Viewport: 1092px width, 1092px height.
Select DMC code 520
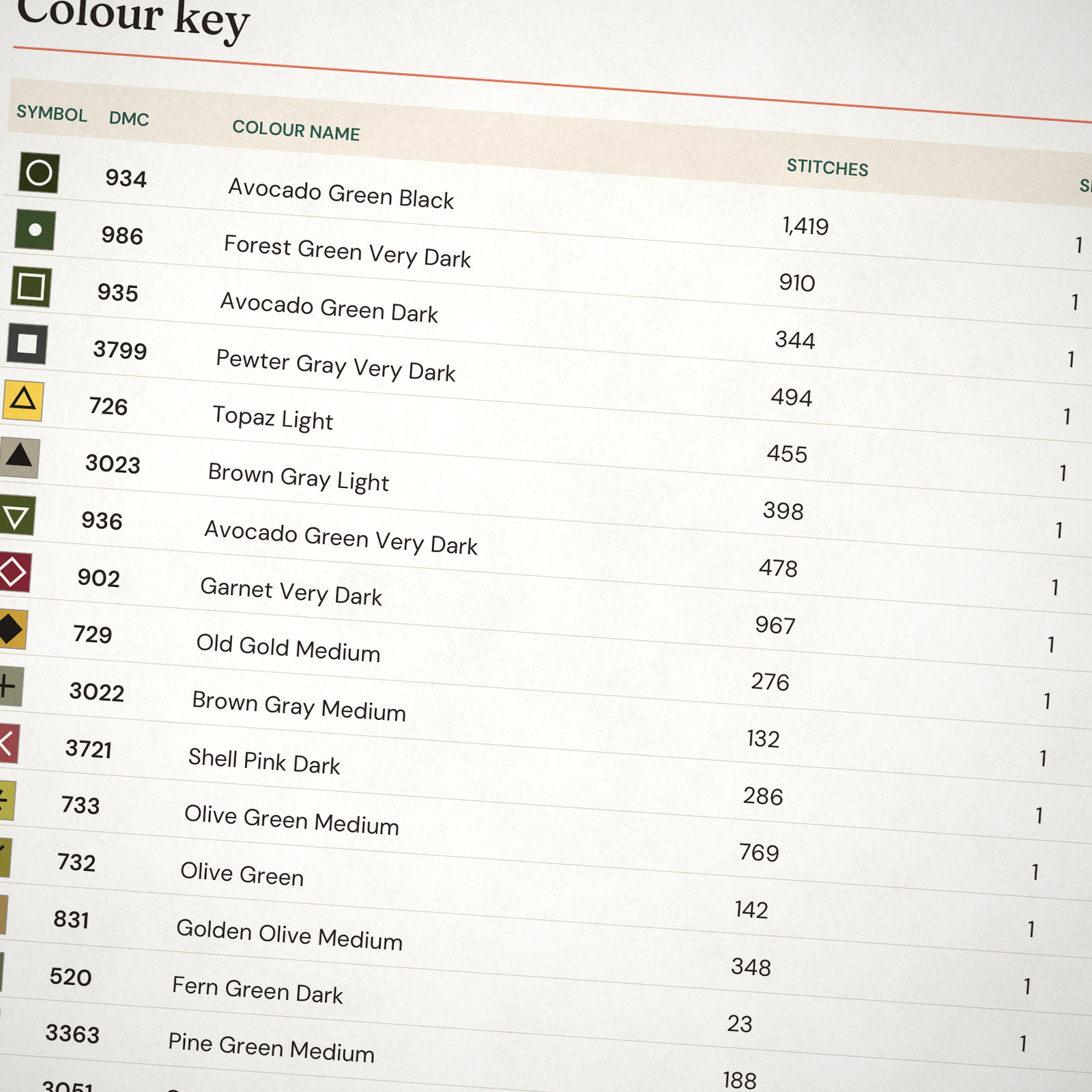[x=70, y=977]
